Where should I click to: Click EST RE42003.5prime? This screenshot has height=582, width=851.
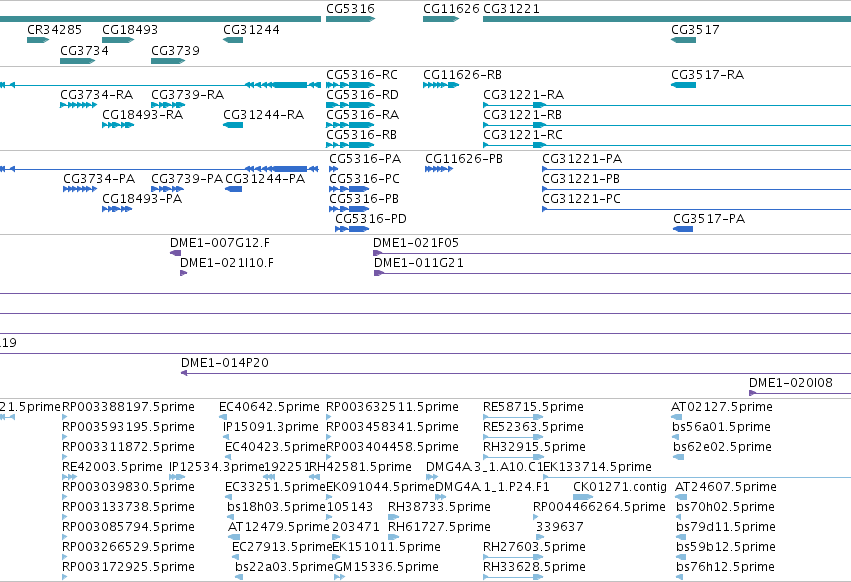[x=112, y=467]
